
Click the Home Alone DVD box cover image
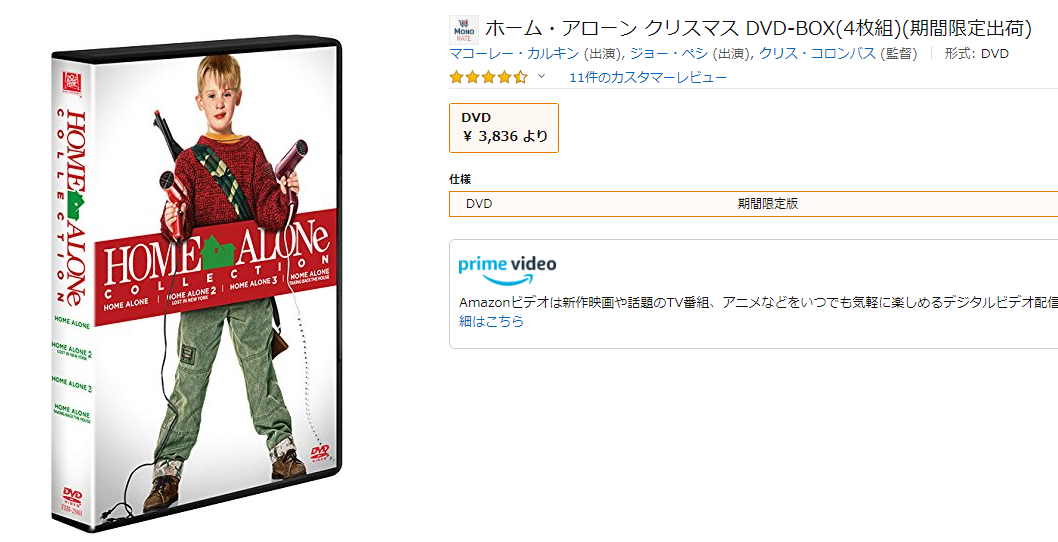click(x=196, y=283)
